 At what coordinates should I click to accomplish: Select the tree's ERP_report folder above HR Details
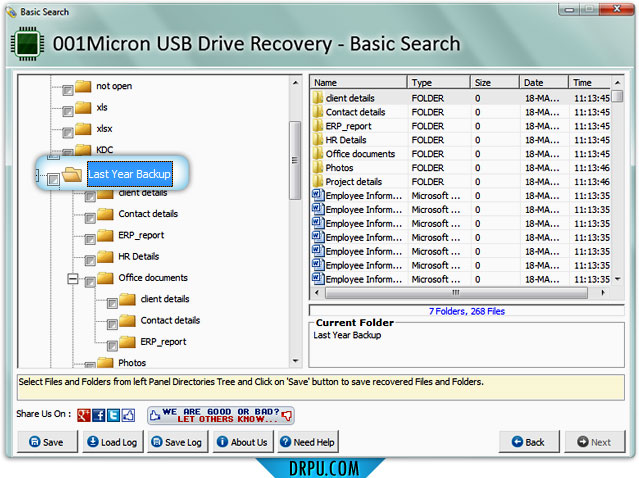(x=141, y=235)
